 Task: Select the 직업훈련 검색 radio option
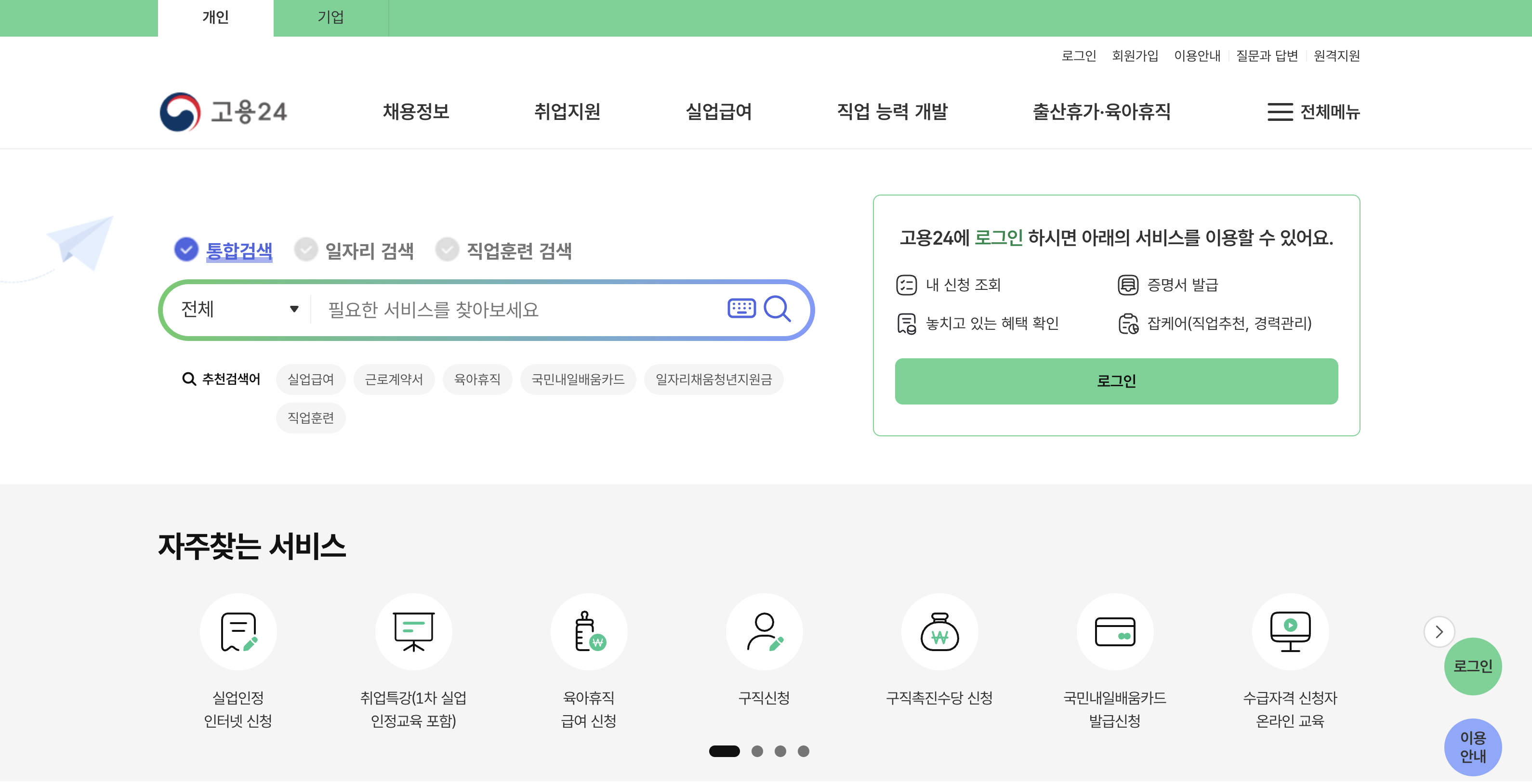(447, 249)
